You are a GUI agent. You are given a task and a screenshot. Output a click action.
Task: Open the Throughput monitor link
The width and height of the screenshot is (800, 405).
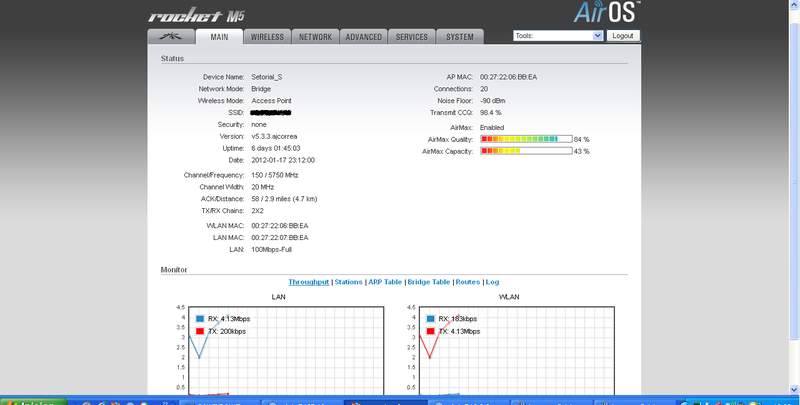coord(309,282)
